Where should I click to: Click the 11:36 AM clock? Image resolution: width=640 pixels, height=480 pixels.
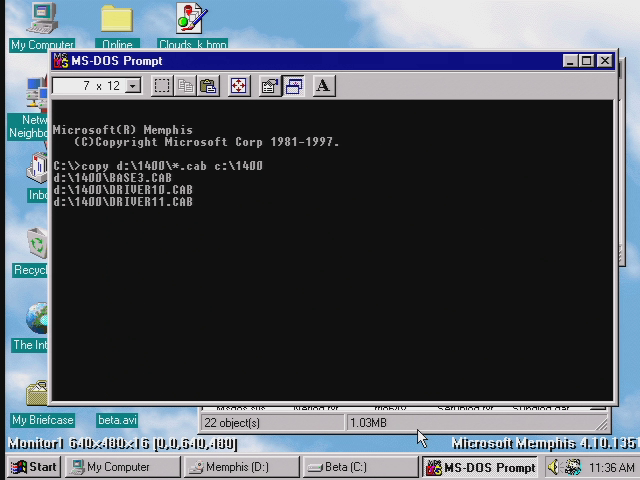[612, 467]
